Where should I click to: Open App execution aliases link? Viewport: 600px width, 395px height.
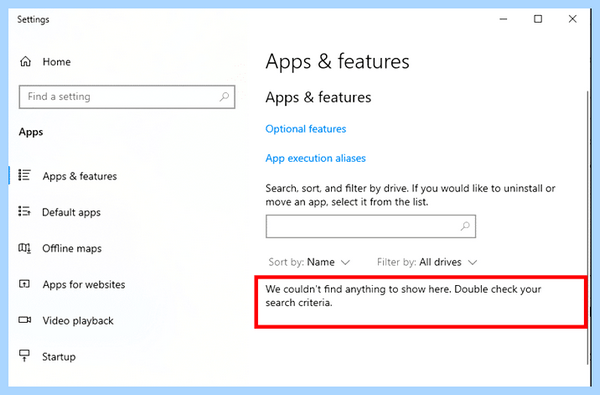click(x=316, y=158)
